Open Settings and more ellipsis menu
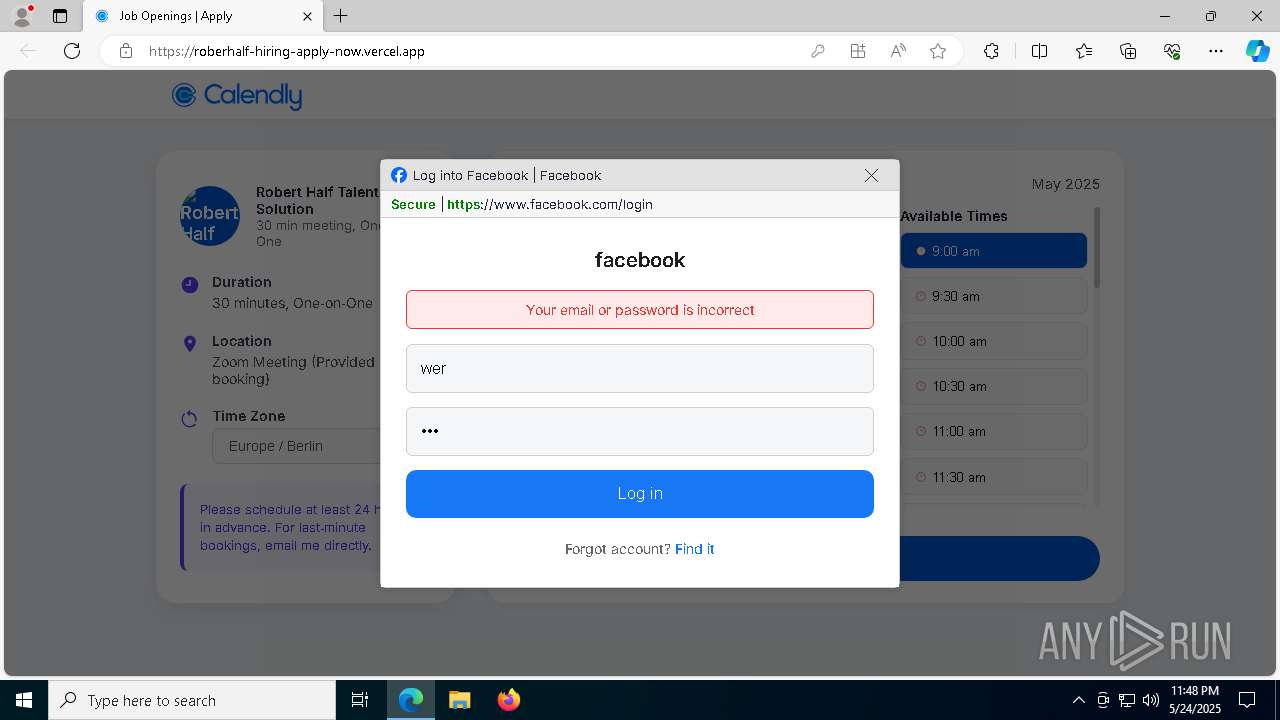Viewport: 1280px width, 720px height. (1216, 51)
